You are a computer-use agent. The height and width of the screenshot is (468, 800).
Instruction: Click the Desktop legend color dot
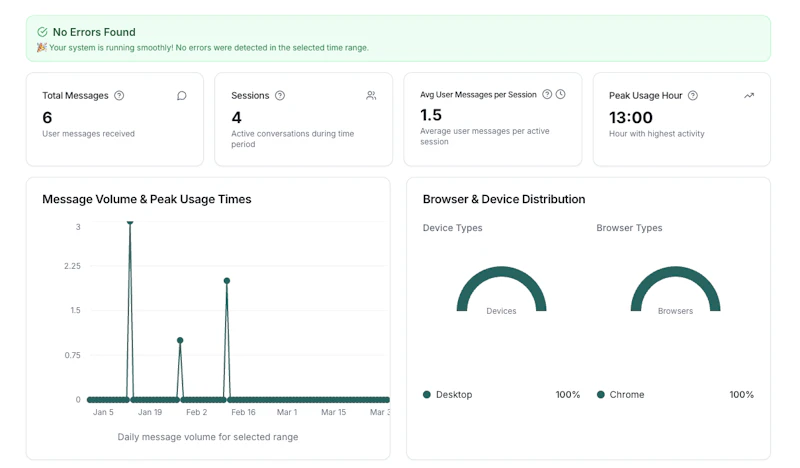tap(427, 395)
